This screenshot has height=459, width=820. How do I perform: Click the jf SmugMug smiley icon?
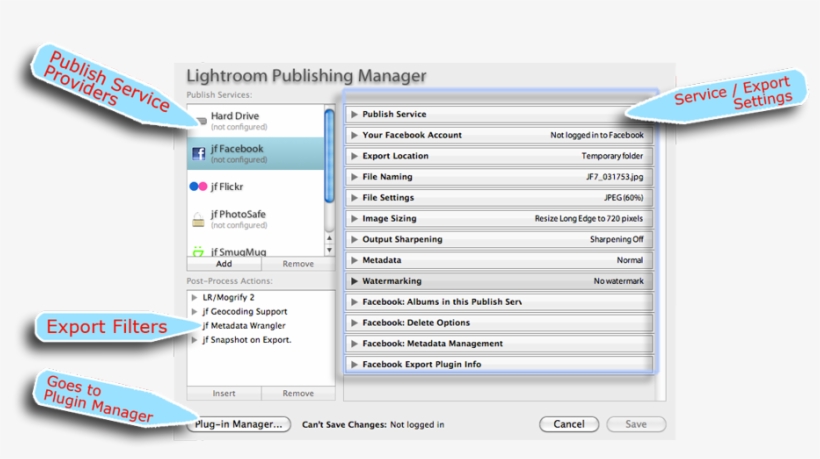point(198,251)
